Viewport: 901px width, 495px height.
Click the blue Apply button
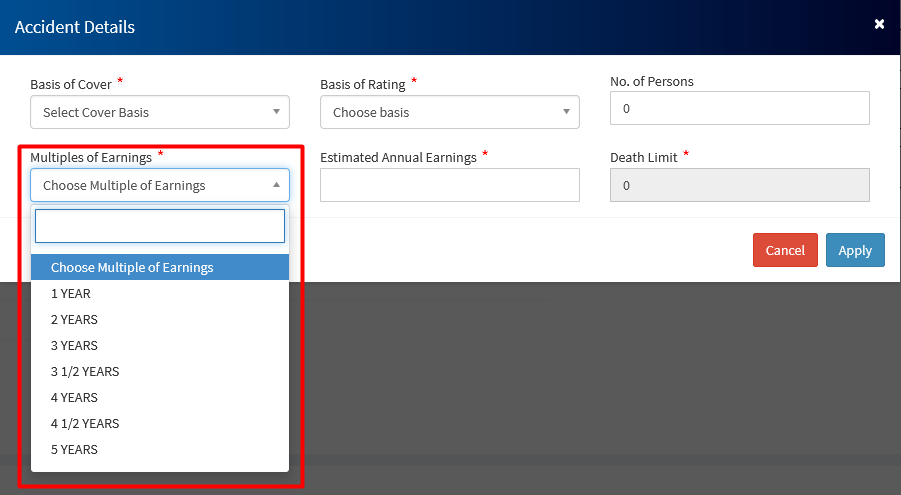(855, 250)
